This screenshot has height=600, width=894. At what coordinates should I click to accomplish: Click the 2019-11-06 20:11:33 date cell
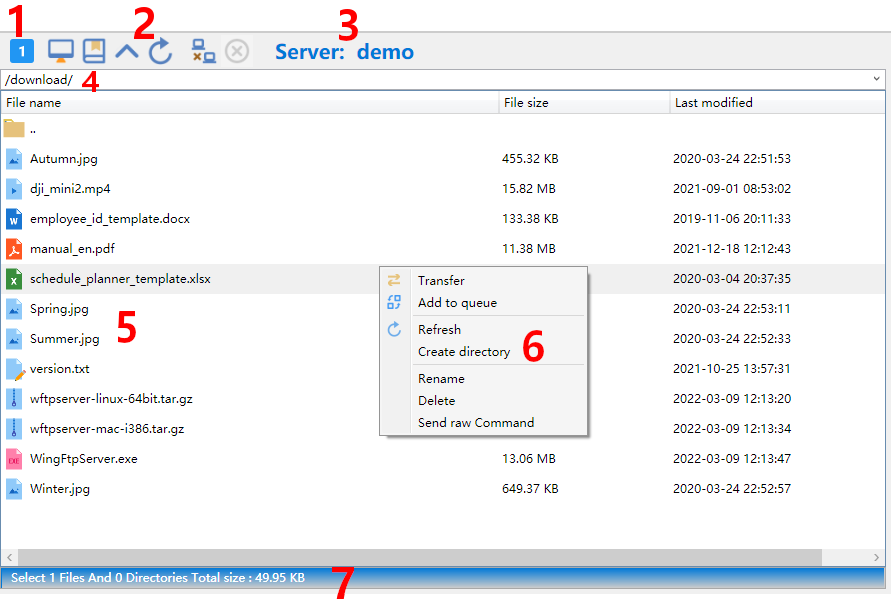[x=732, y=219]
